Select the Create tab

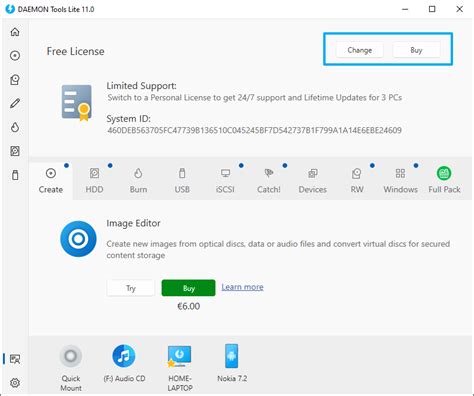[x=51, y=181]
